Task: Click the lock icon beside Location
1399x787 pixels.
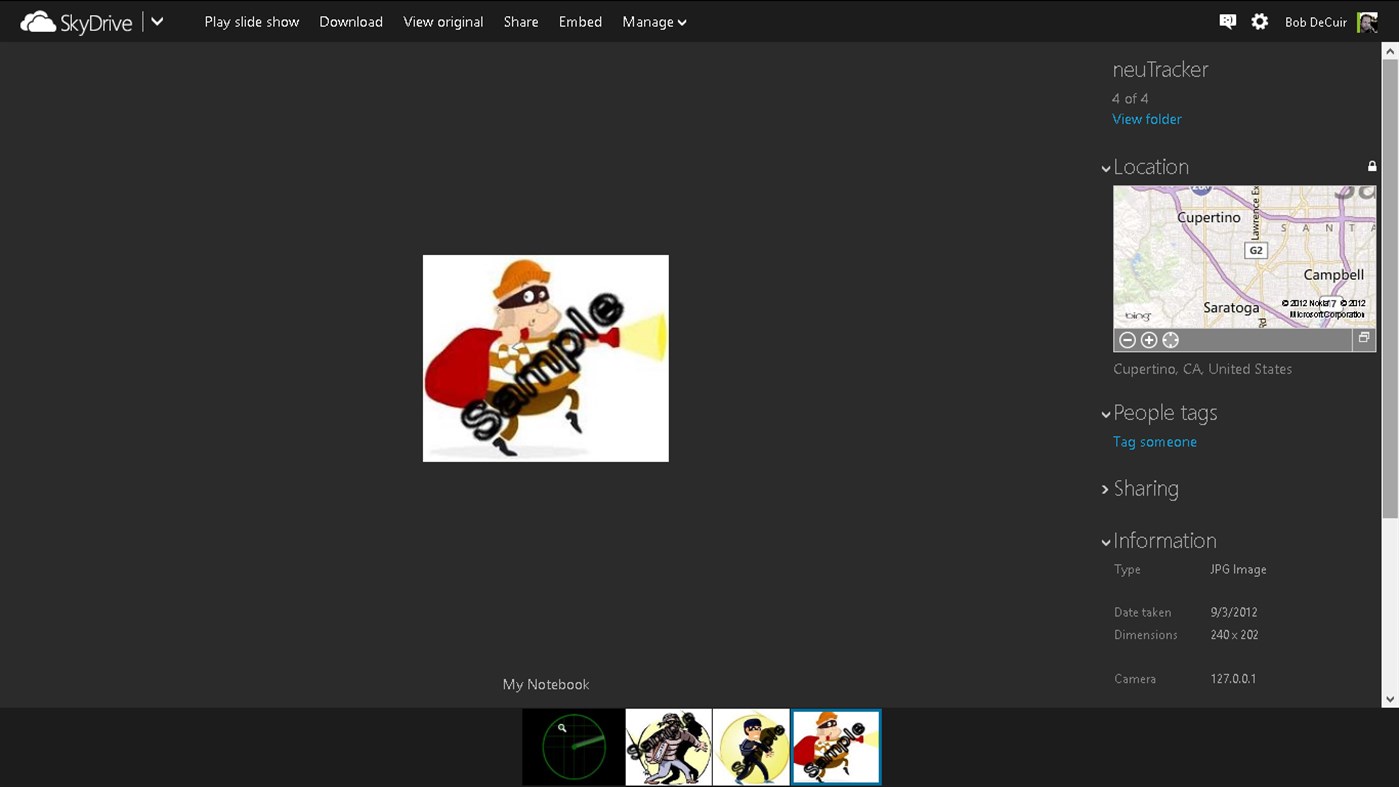Action: point(1372,166)
